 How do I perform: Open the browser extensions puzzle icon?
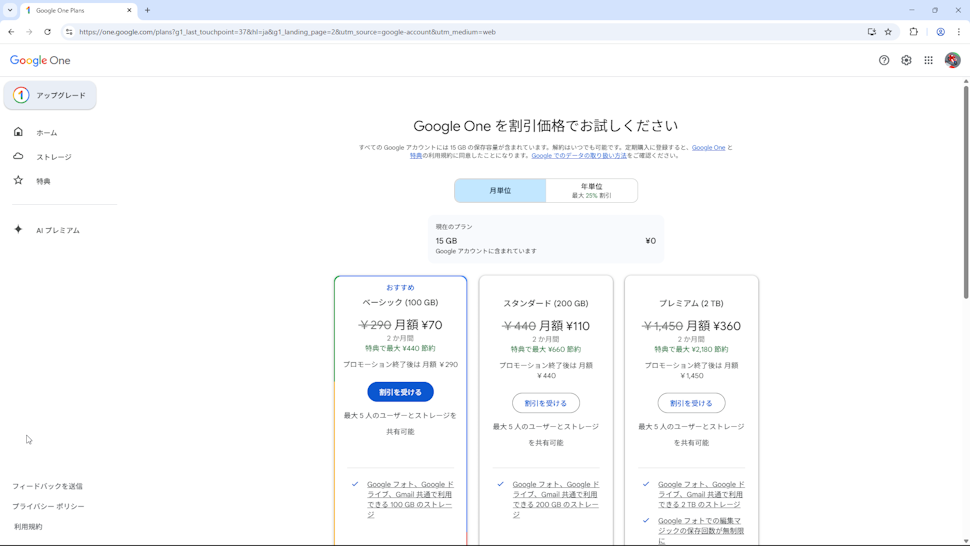(x=914, y=32)
